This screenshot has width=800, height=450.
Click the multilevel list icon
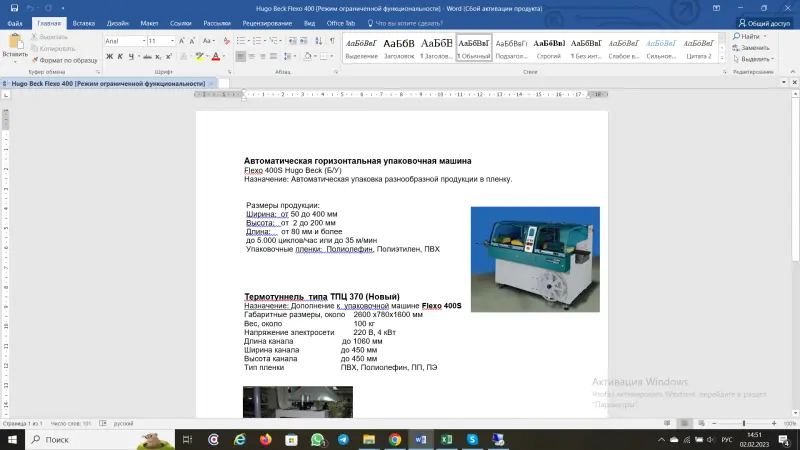point(273,41)
